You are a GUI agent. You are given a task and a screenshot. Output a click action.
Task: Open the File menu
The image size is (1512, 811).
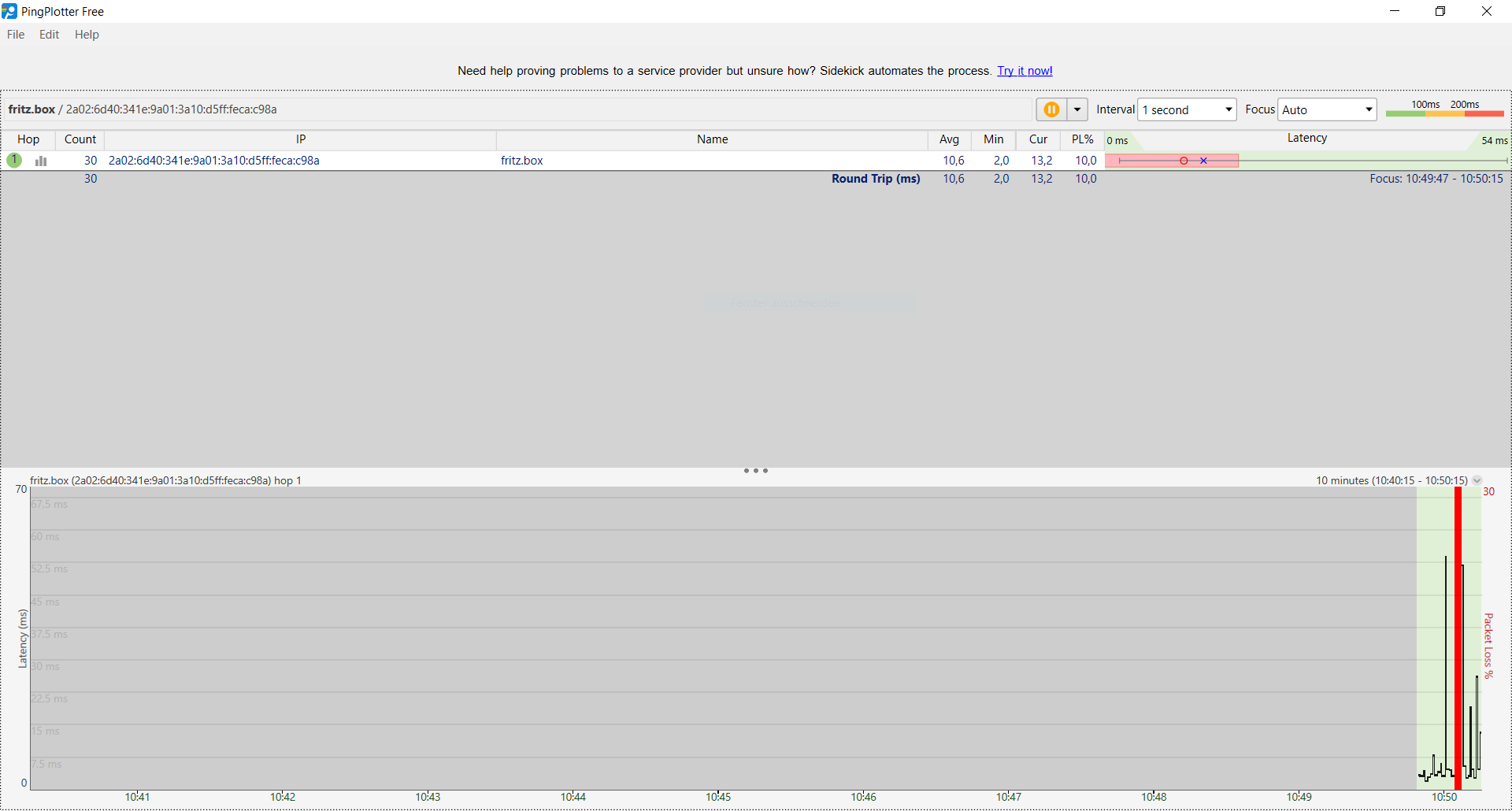point(16,35)
